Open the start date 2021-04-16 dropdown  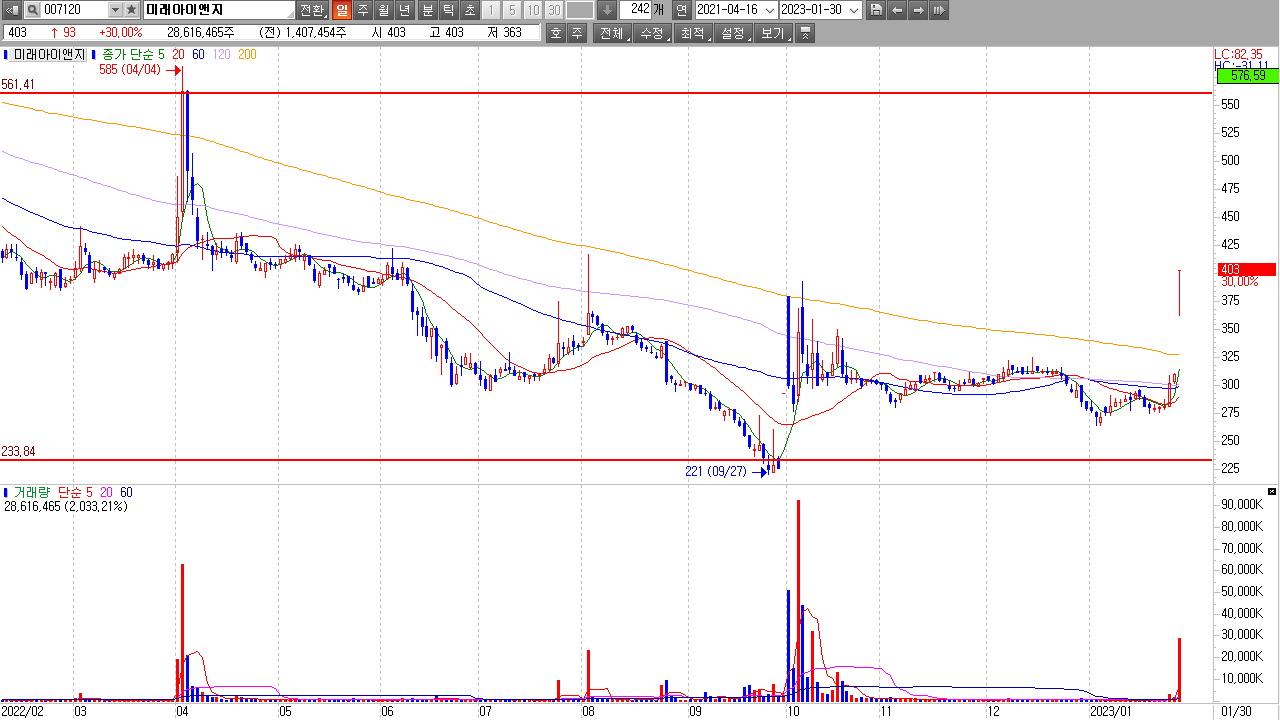769,10
